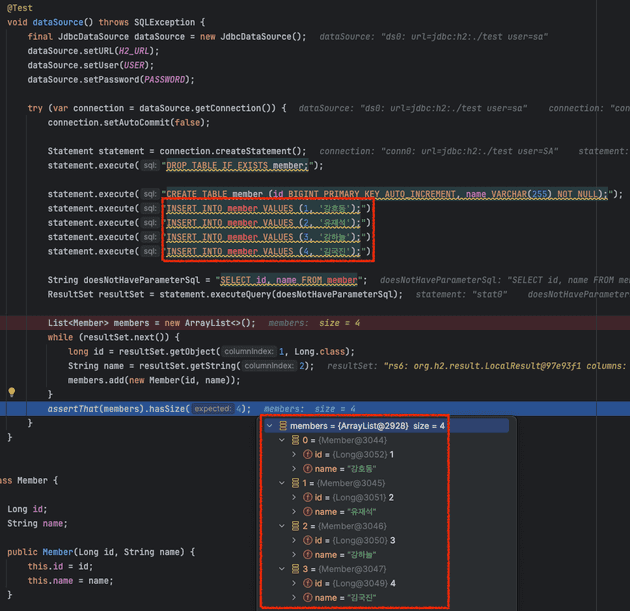Click connection.setAutoCommit(false) line
630x611 pixels.
tap(129, 123)
